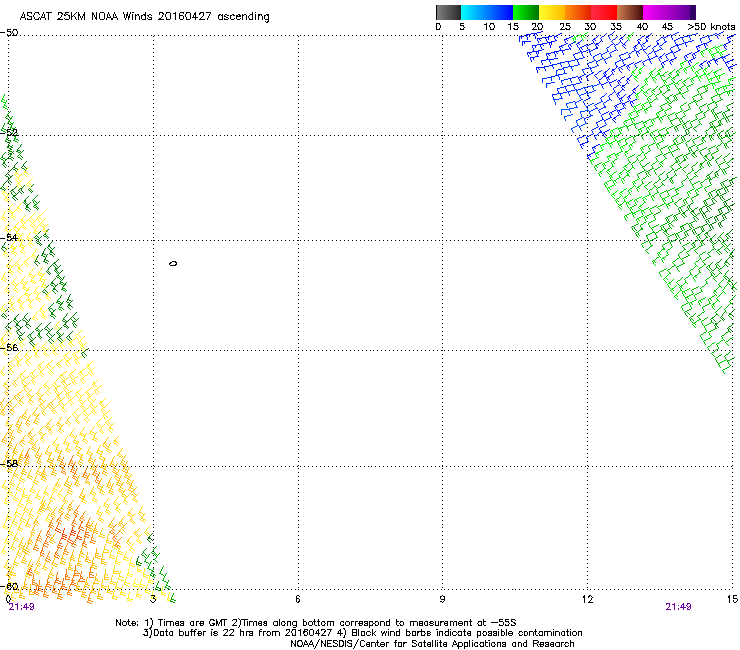Click the "25" legend scale label
Image resolution: width=740 pixels, height=650 pixels.
coord(565,27)
